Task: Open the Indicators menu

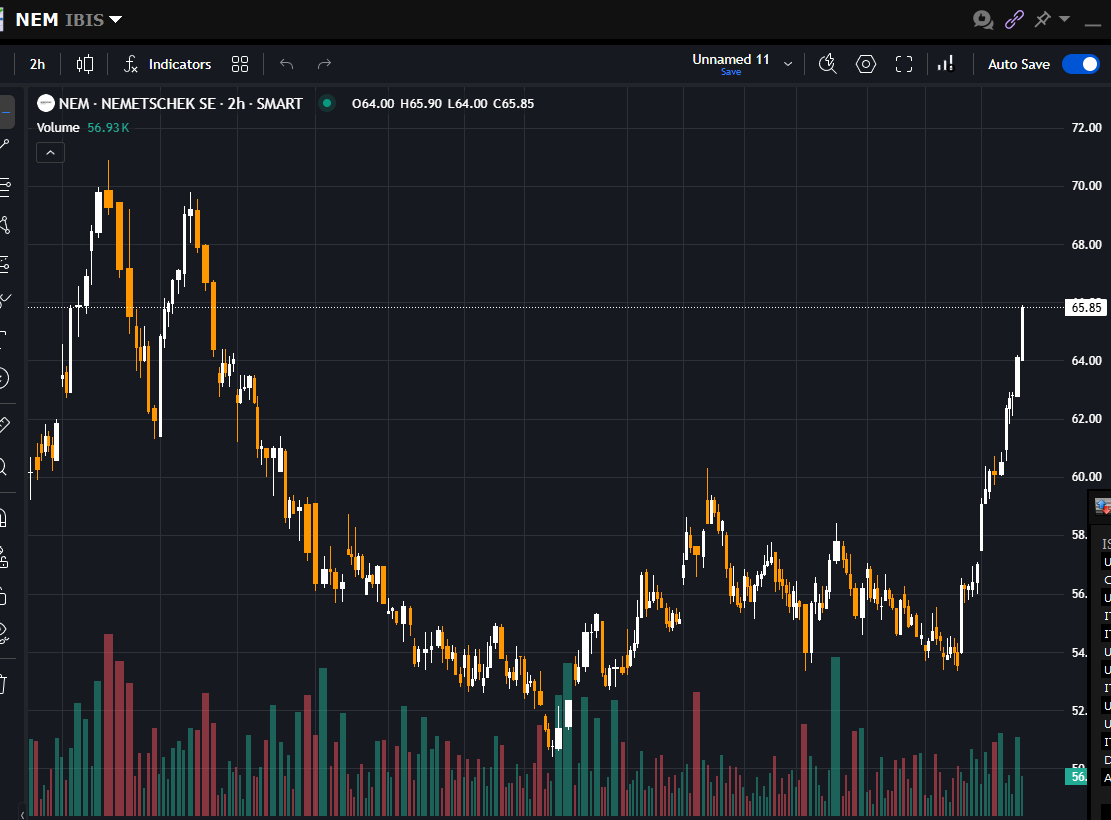Action: click(x=167, y=64)
